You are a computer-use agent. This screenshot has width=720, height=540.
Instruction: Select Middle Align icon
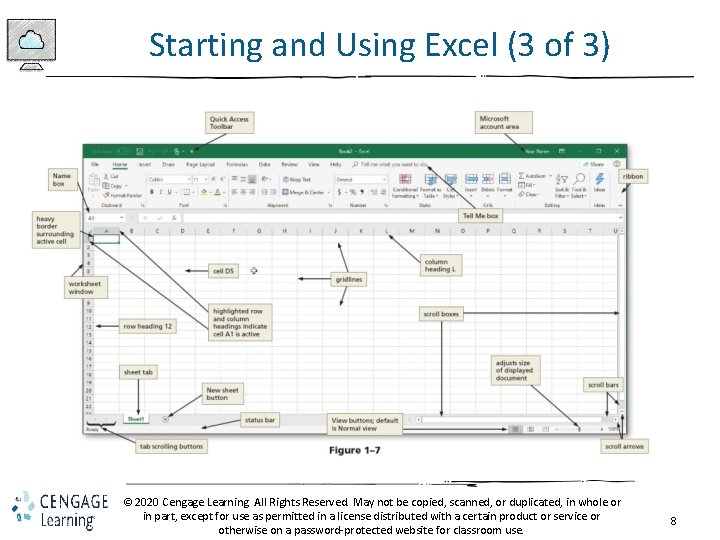(x=243, y=179)
